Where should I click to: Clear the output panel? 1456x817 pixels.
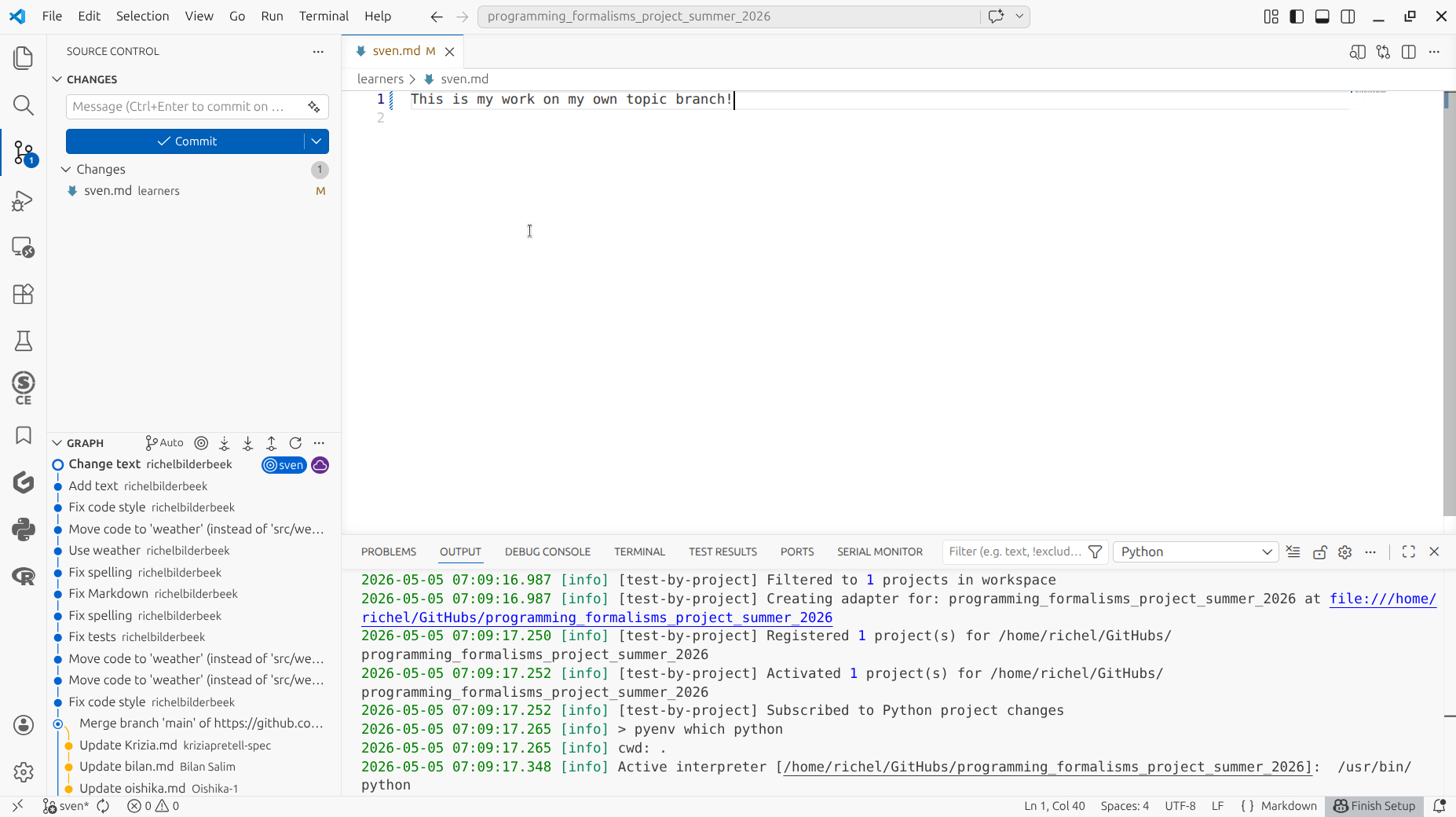click(1293, 551)
